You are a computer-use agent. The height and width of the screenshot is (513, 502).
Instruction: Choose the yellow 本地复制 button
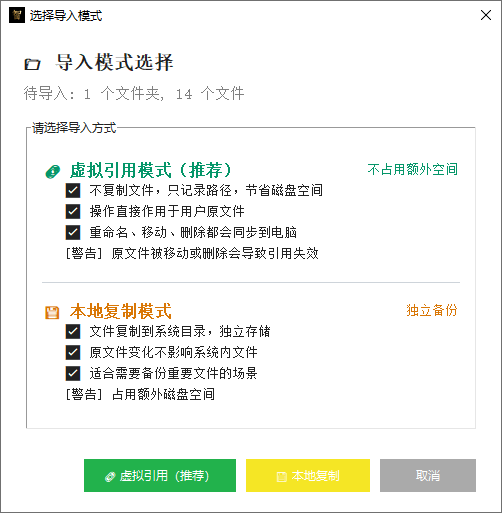pos(308,475)
